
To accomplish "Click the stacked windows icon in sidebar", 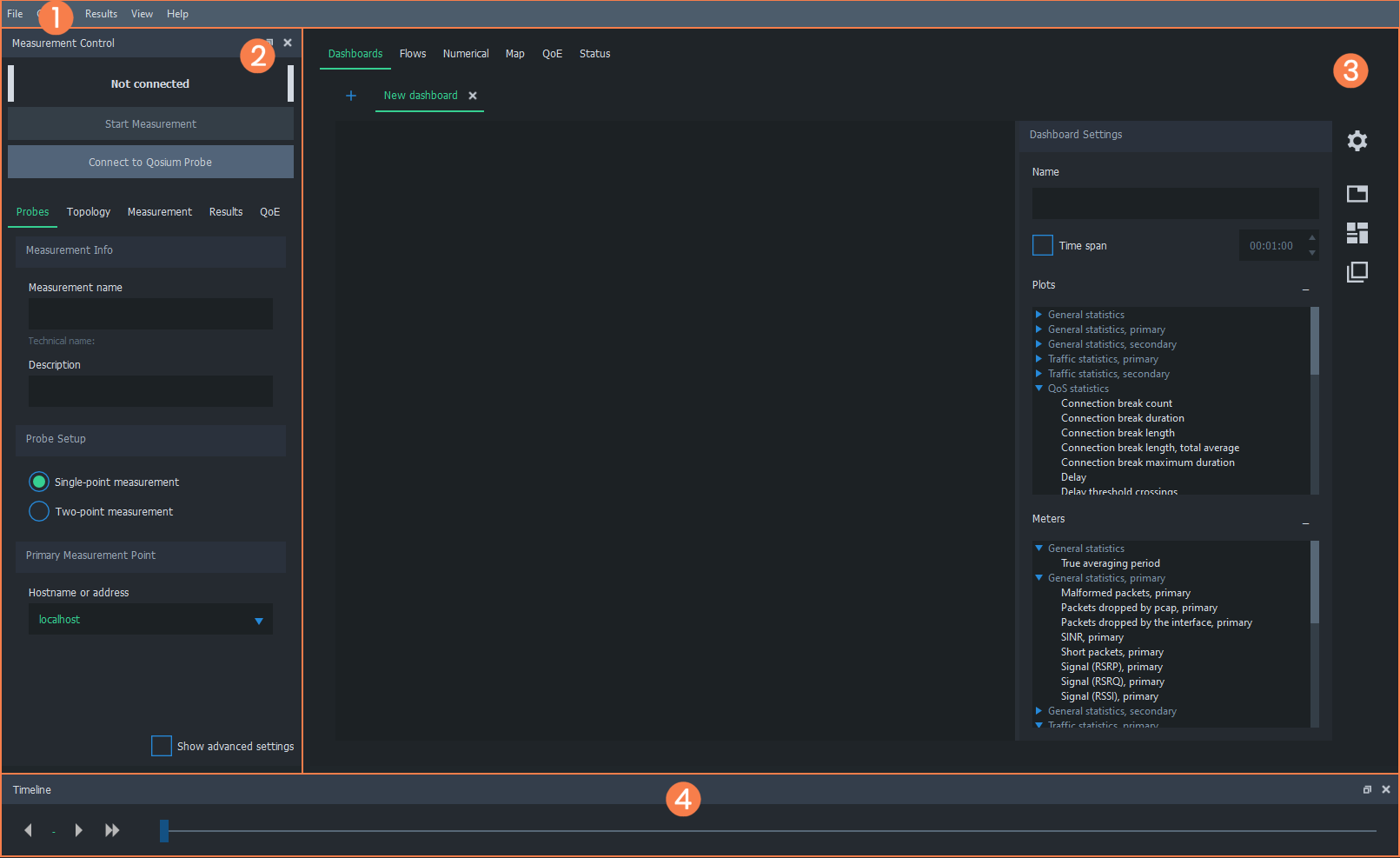I will click(x=1357, y=272).
